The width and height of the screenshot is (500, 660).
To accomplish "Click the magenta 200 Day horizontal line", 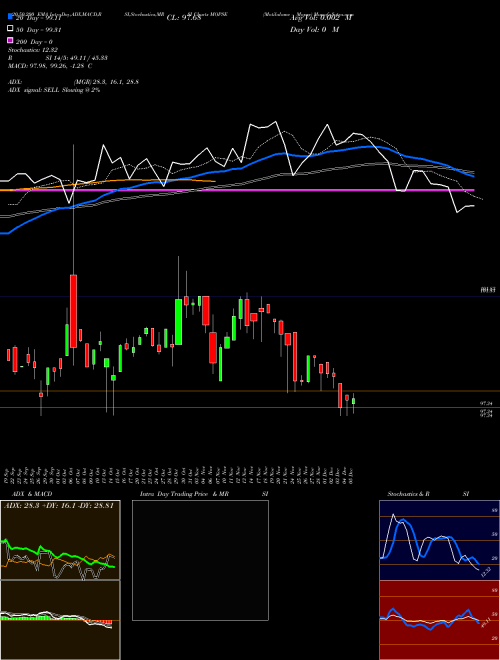I will pos(237,190).
